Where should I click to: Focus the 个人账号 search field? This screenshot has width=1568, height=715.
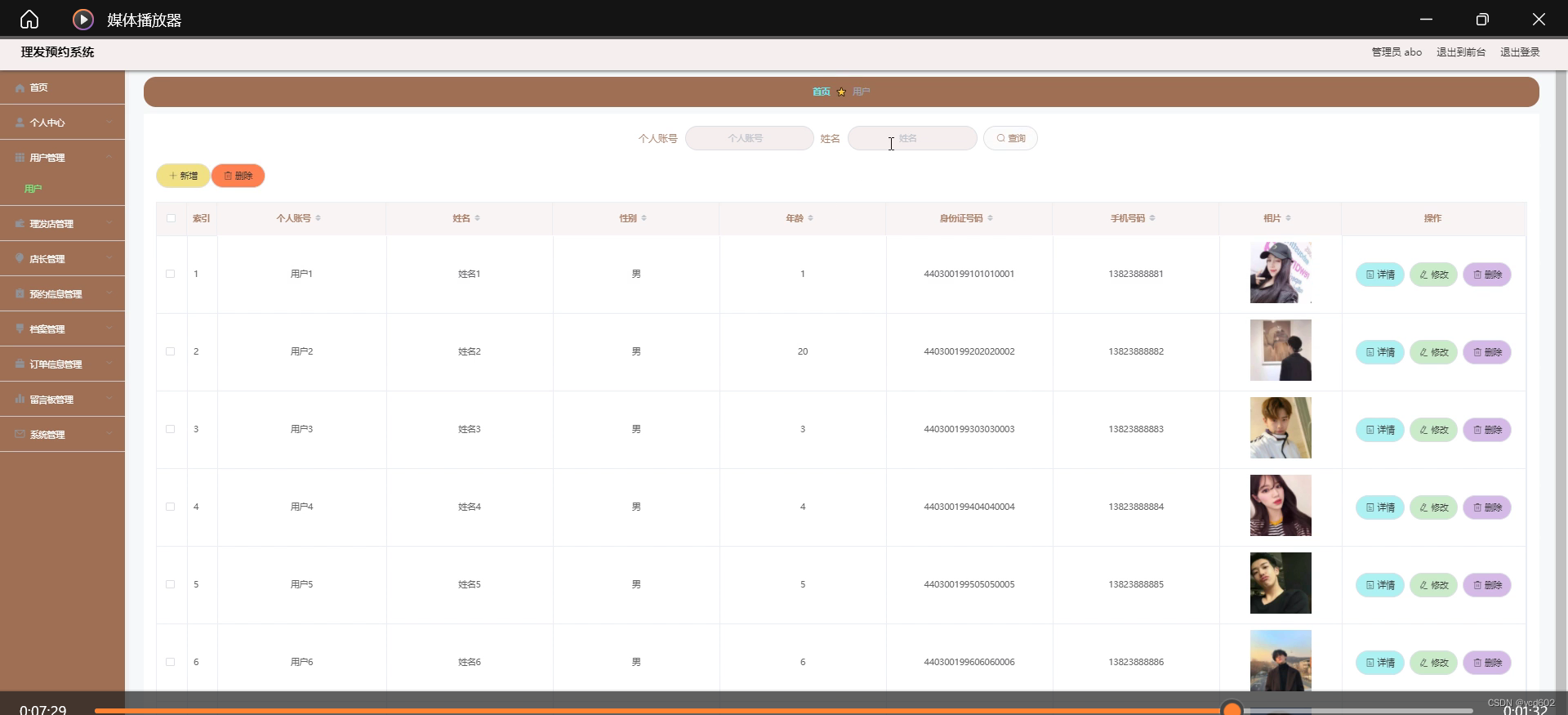(x=749, y=138)
